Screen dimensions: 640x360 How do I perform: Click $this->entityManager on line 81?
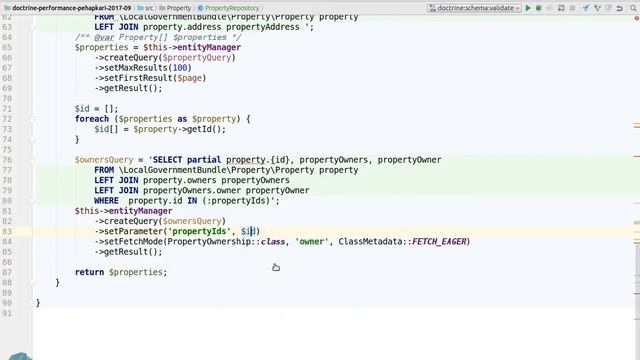(x=123, y=211)
